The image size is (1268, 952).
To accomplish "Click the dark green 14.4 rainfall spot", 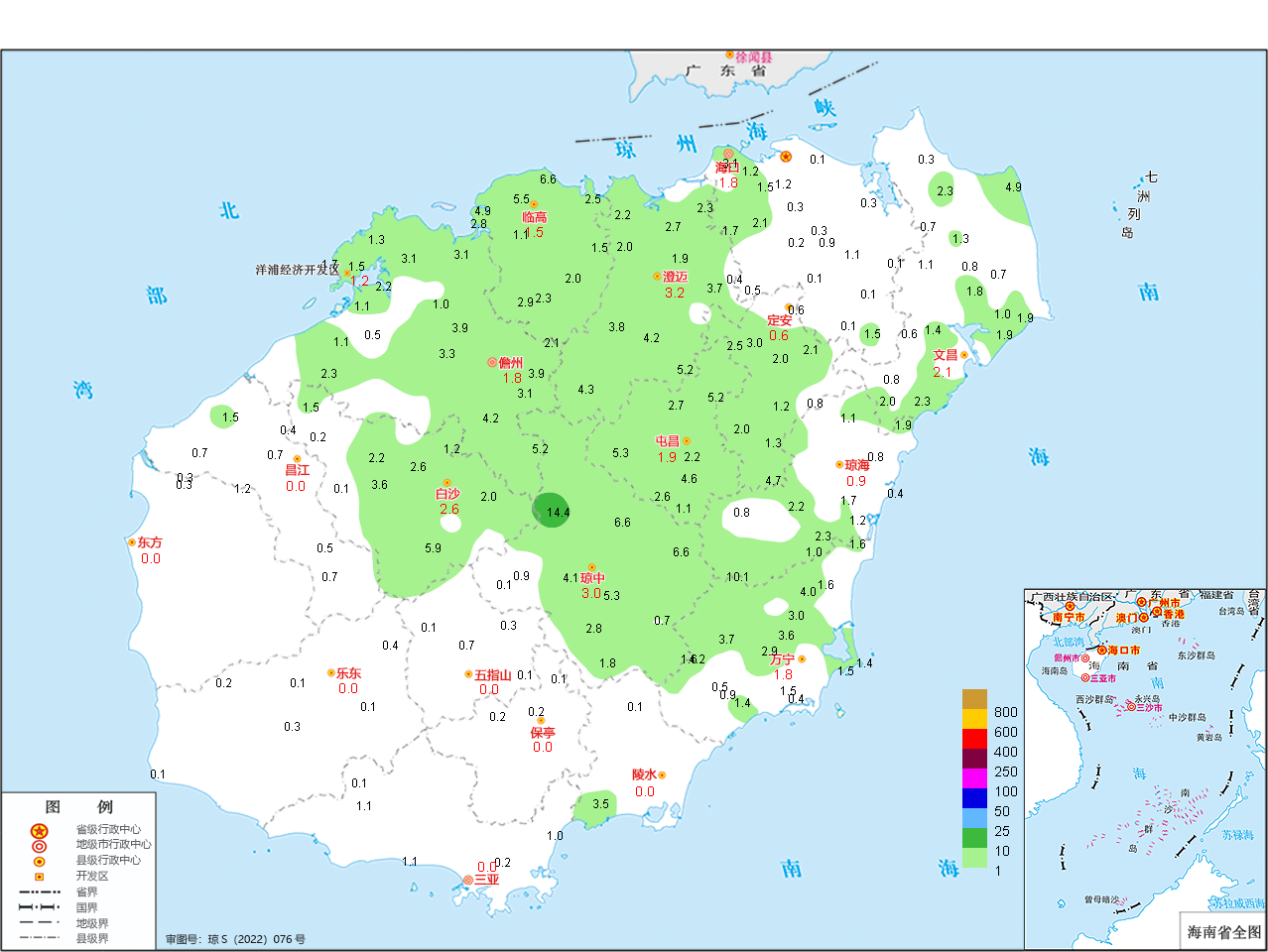I will tap(551, 510).
